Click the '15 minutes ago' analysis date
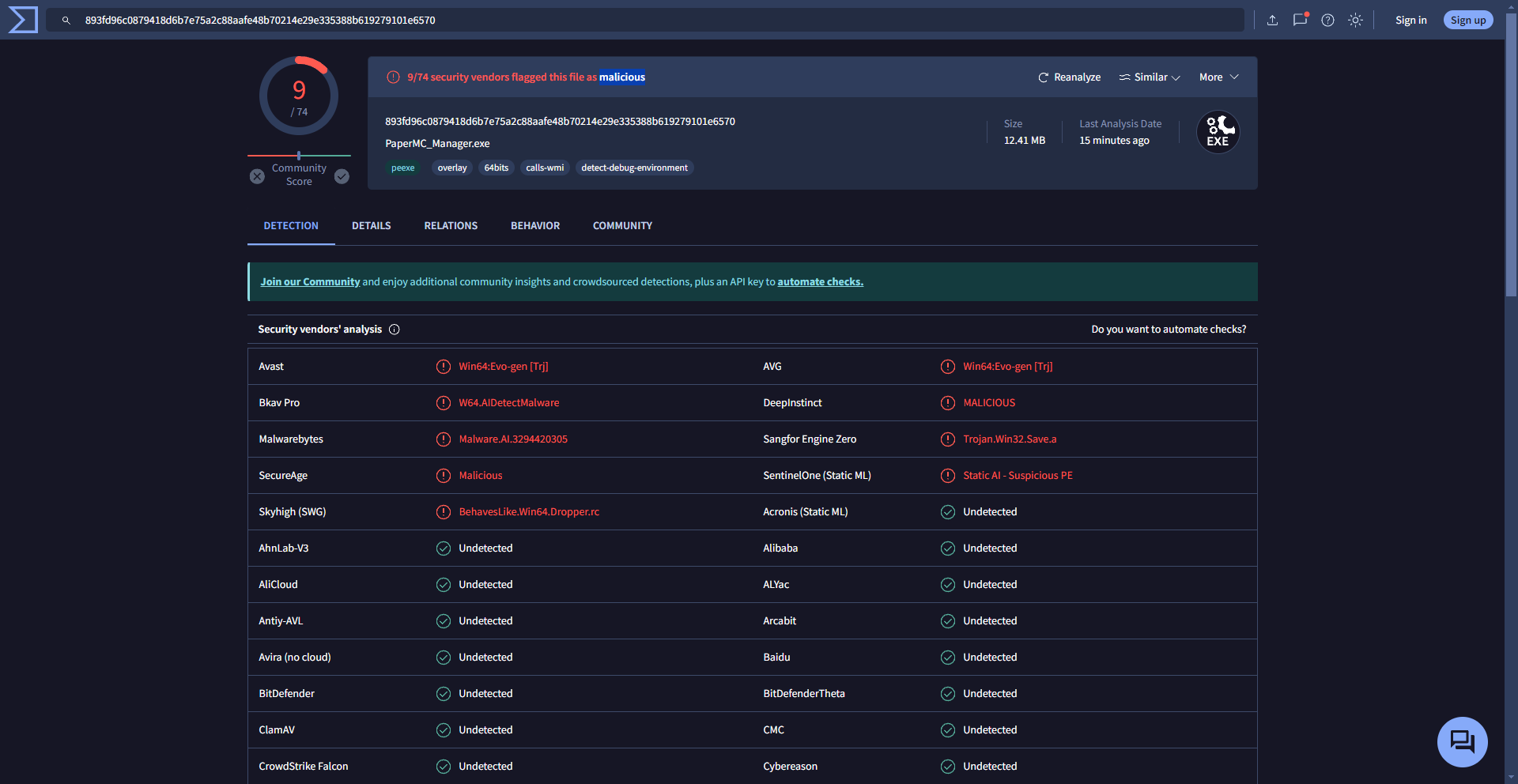1518x784 pixels. point(1114,141)
